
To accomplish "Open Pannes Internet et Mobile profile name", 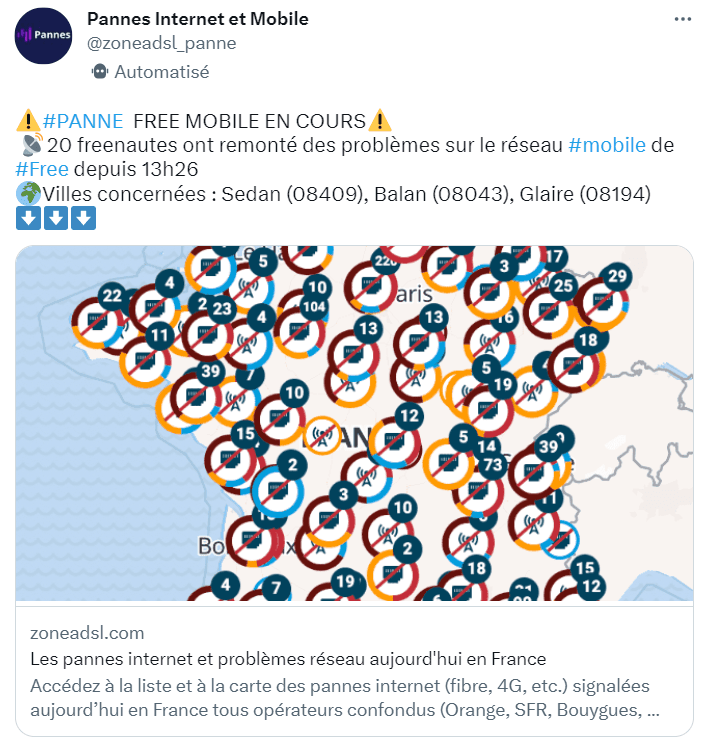I will (198, 19).
